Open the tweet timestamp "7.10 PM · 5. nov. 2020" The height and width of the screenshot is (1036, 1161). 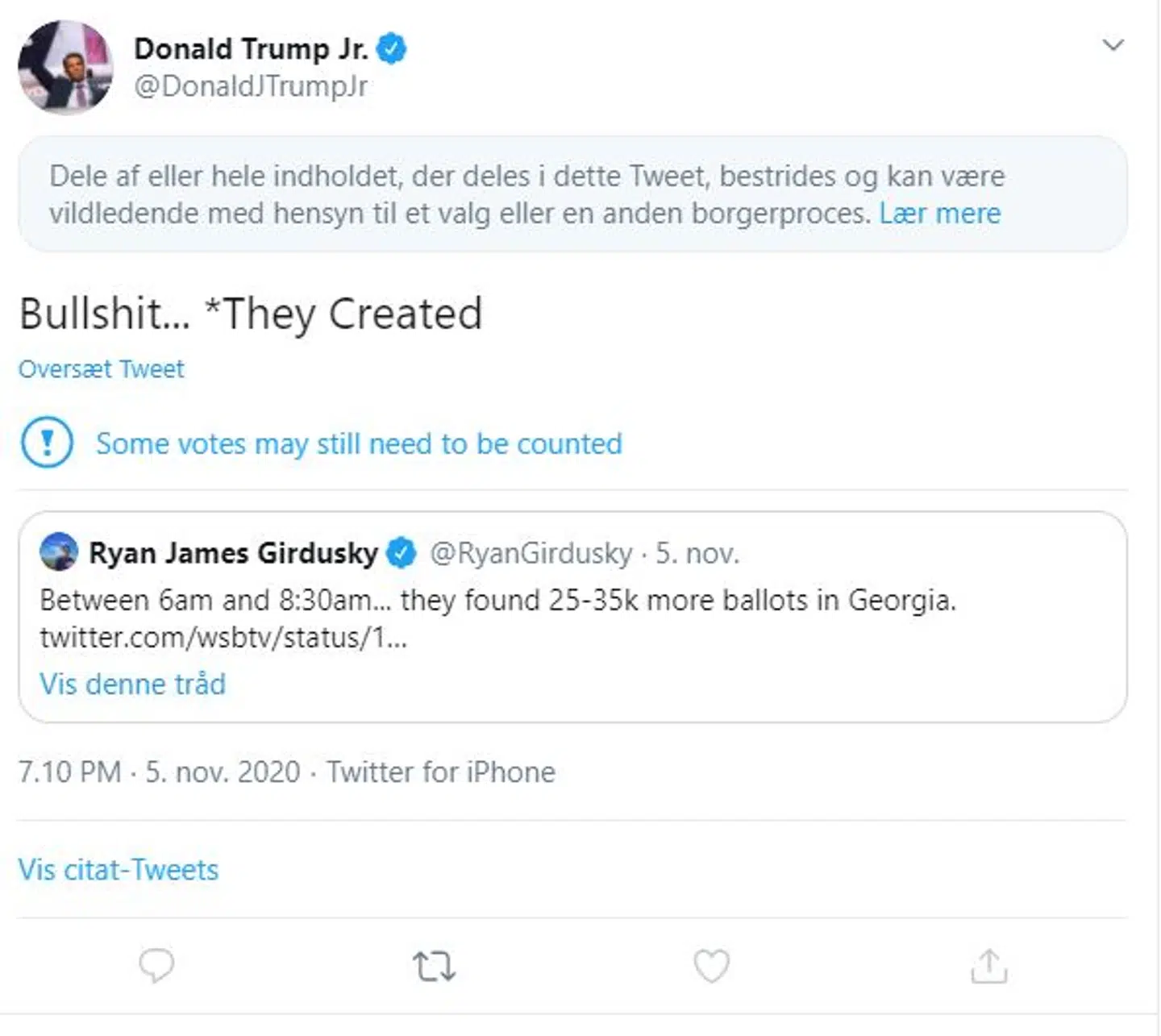[x=159, y=772]
